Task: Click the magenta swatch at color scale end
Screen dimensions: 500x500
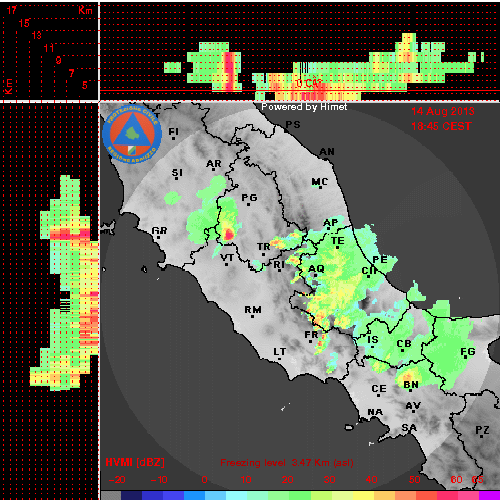Action: (489, 495)
